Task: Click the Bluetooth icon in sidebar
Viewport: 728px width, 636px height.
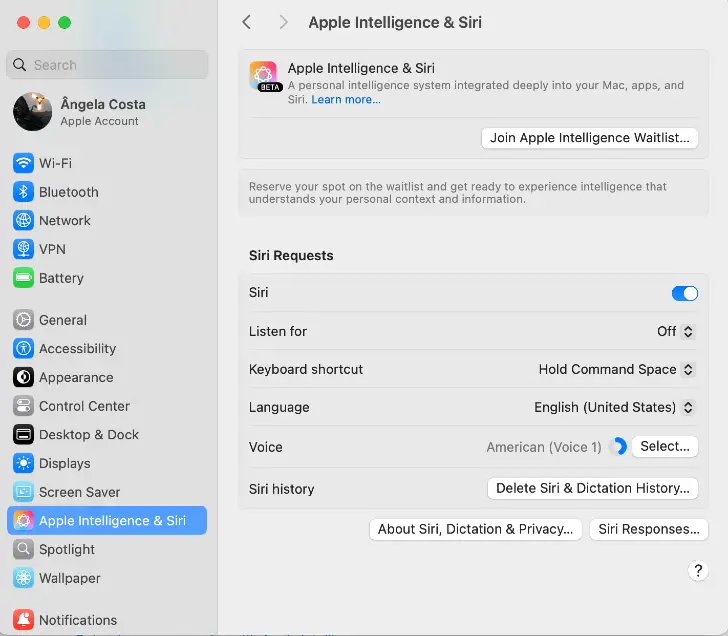Action: [23, 192]
